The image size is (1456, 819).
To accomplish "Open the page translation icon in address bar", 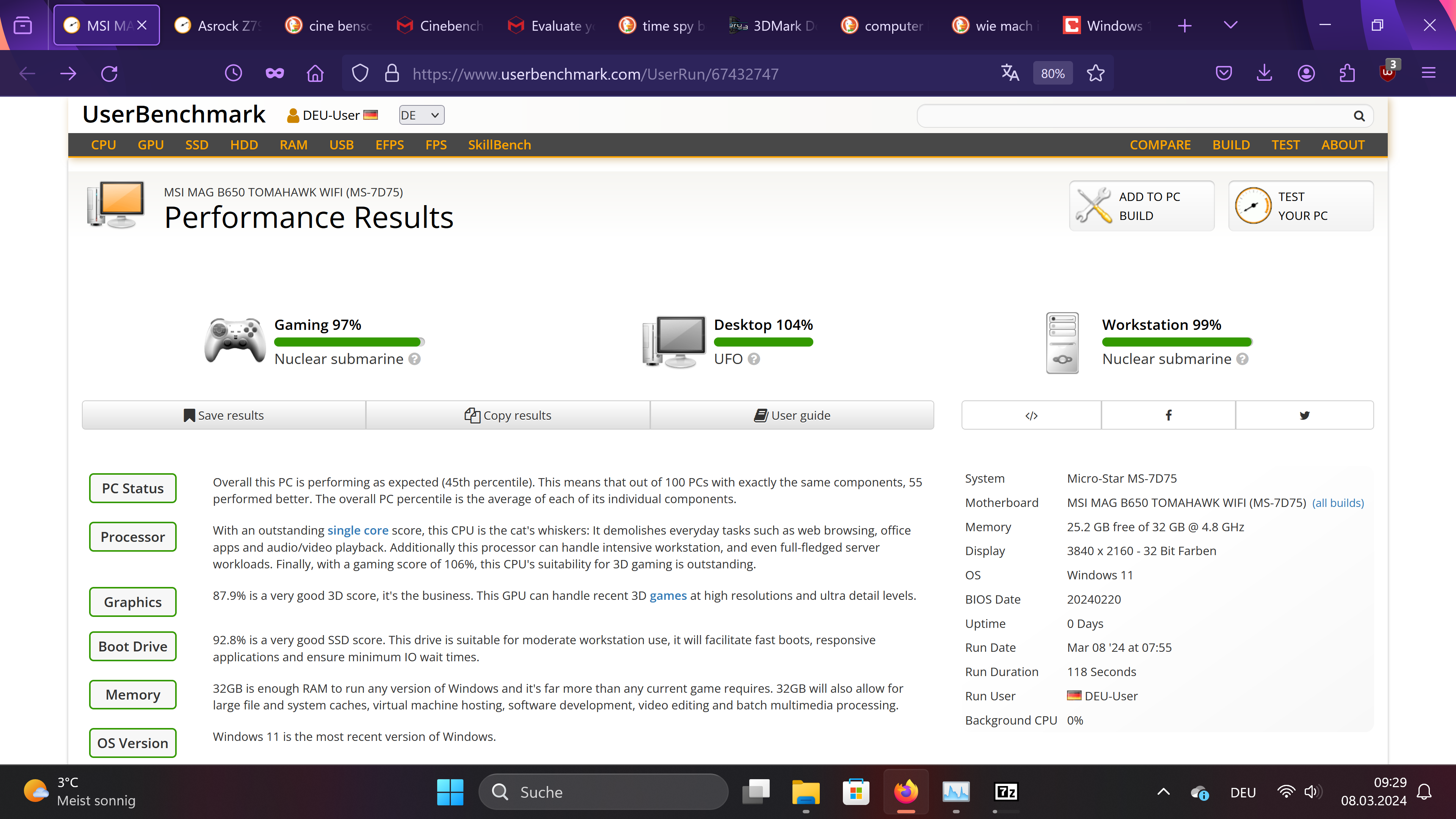I will point(1010,74).
